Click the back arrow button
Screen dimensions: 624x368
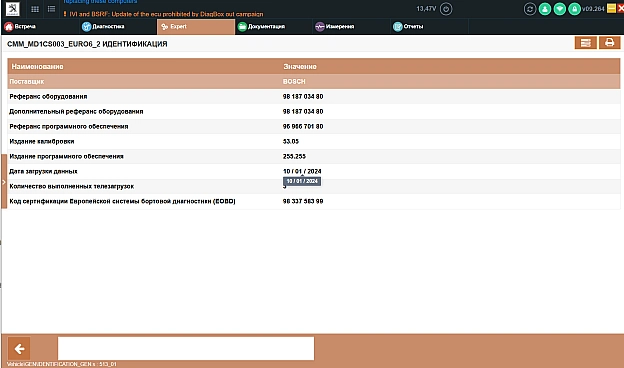(x=19, y=349)
